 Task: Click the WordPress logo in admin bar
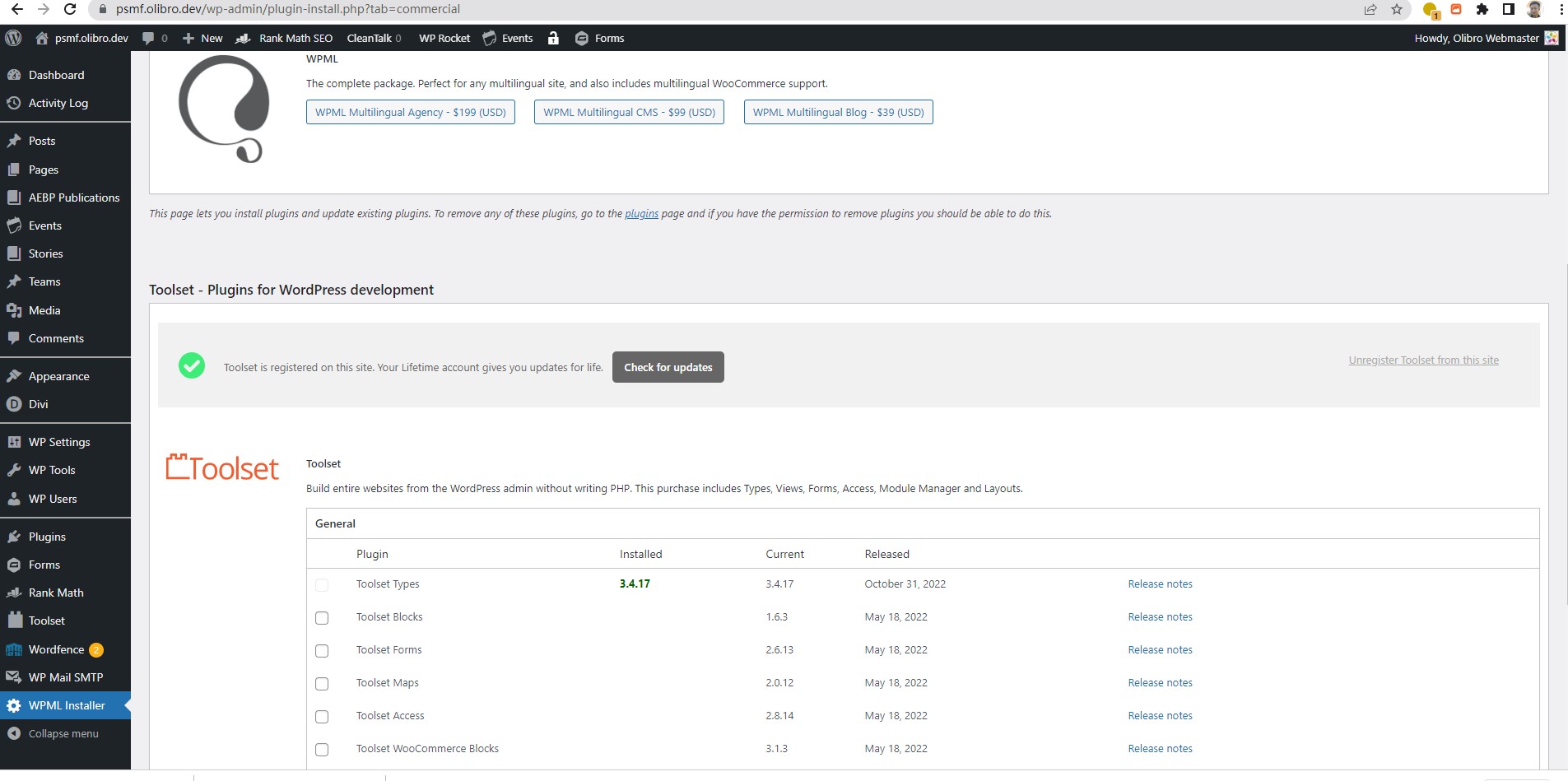click(x=13, y=38)
